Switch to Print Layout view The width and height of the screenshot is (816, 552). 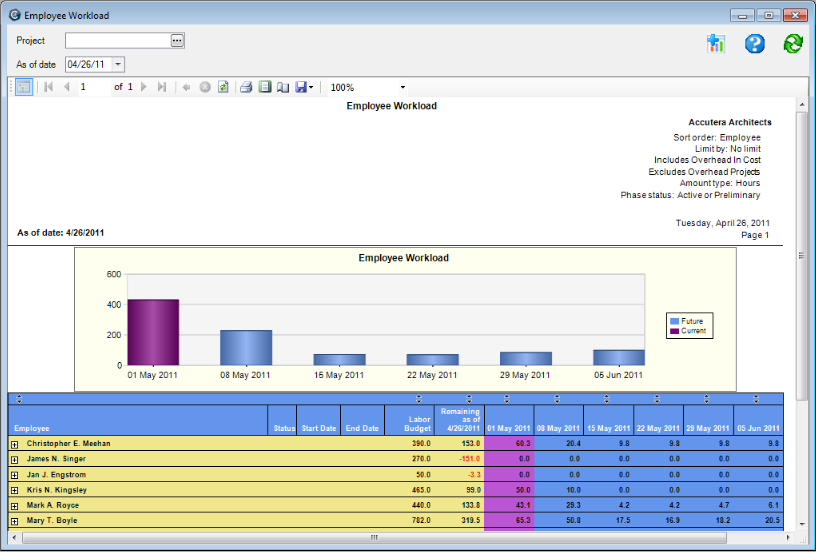tap(264, 87)
